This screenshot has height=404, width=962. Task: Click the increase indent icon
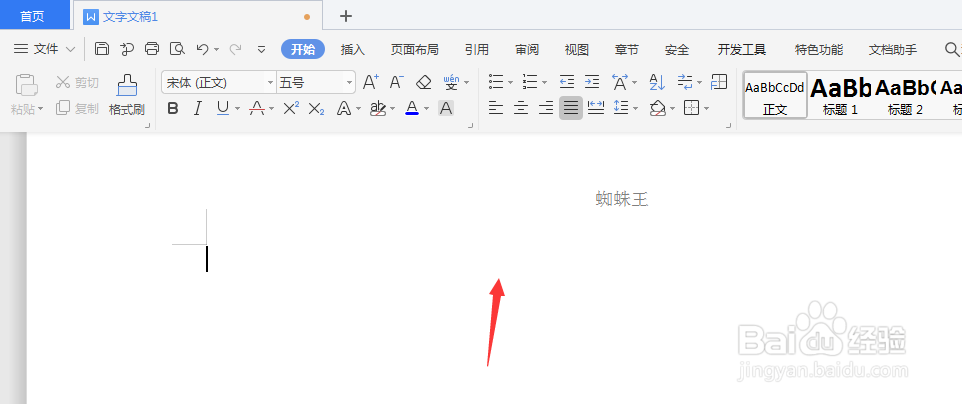pos(592,81)
